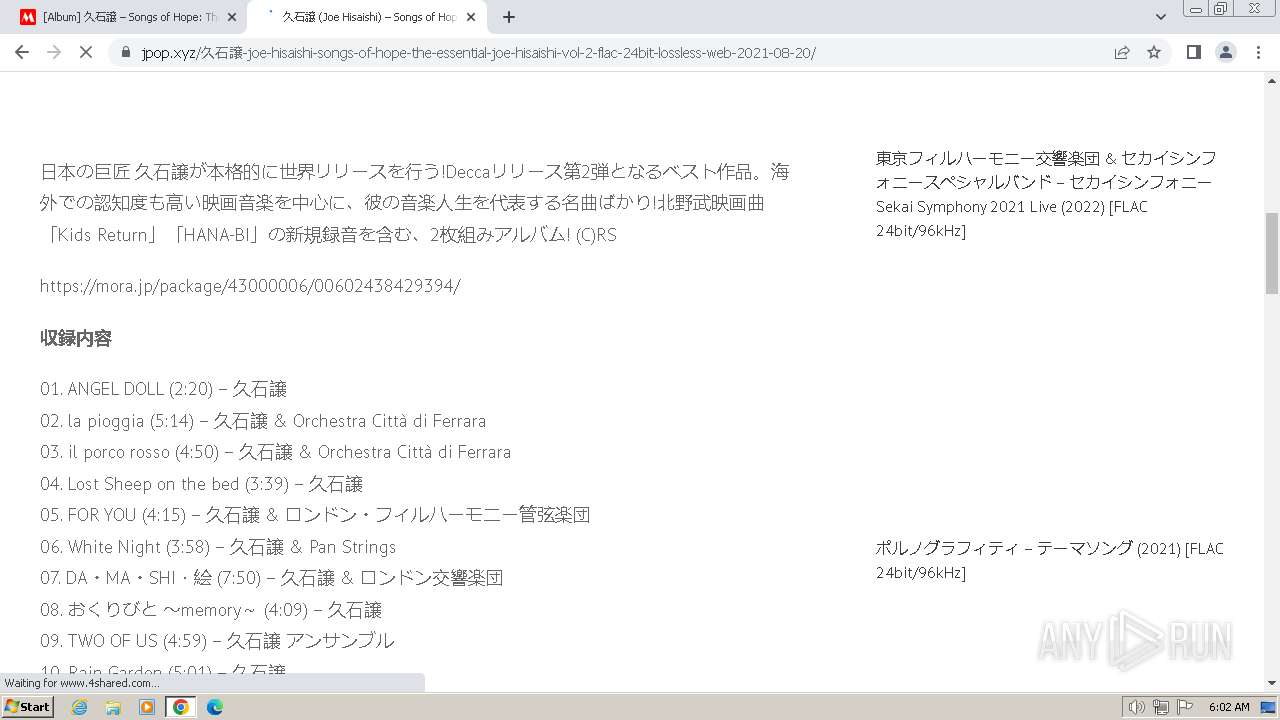Click the Japanese album description paragraph
Screen dimensions: 1280x720
tap(415, 203)
